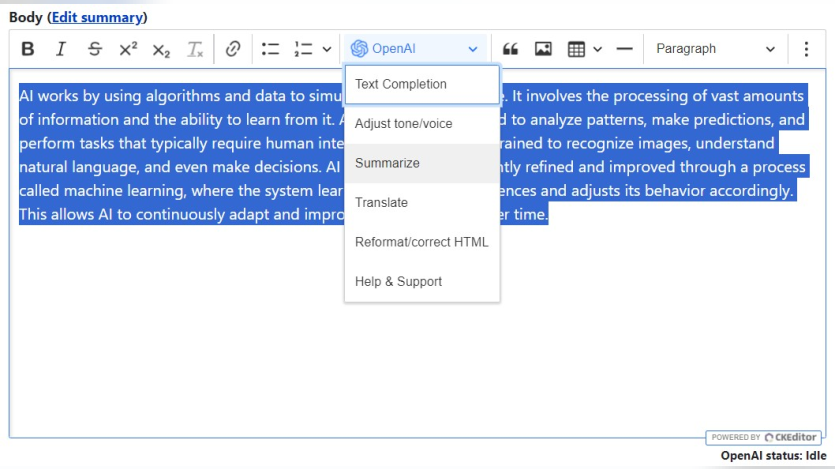This screenshot has width=835, height=469.
Task: Open the Edit summary link
Action: tap(97, 17)
